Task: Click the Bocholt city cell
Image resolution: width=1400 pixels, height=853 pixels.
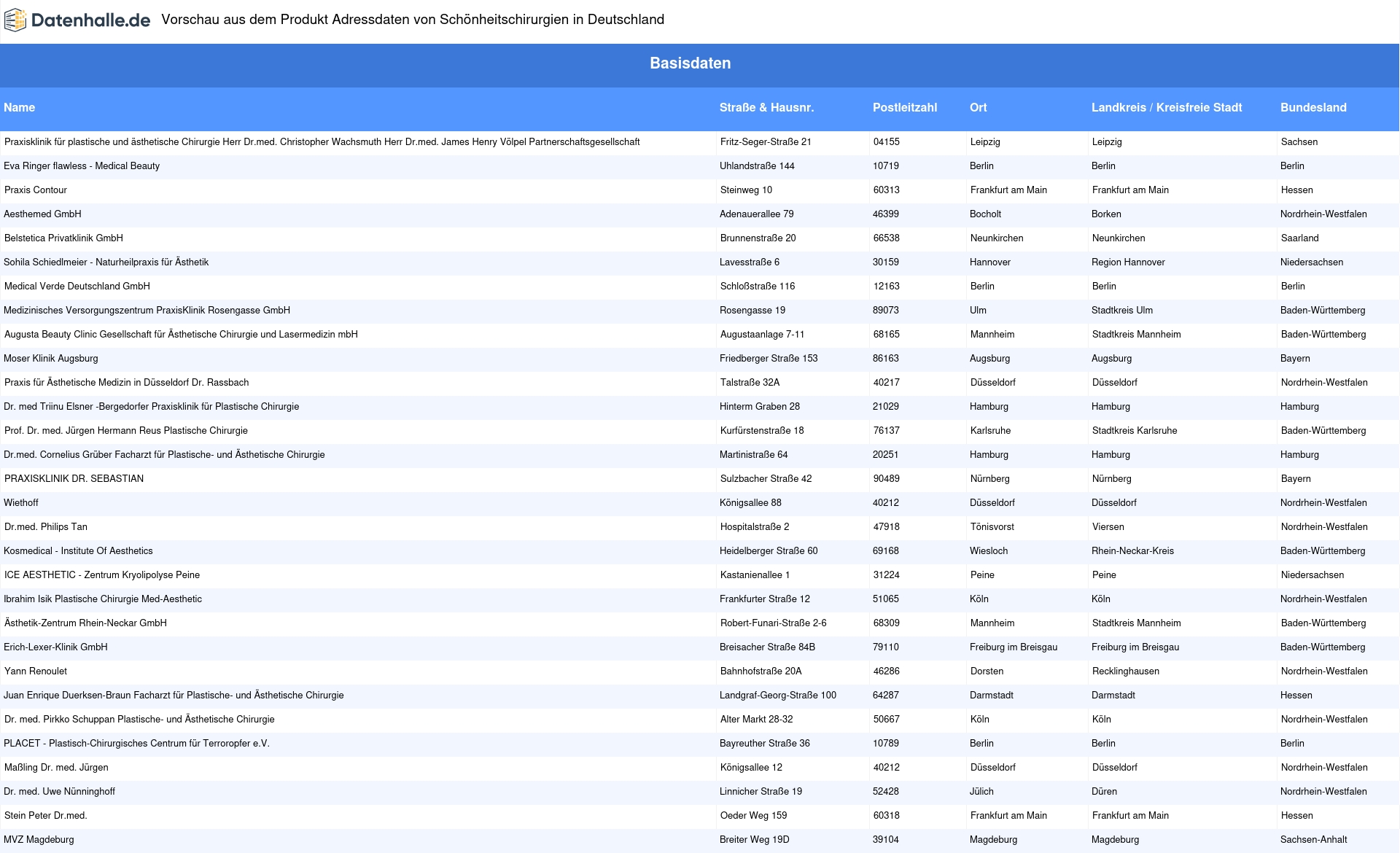Action: click(985, 214)
